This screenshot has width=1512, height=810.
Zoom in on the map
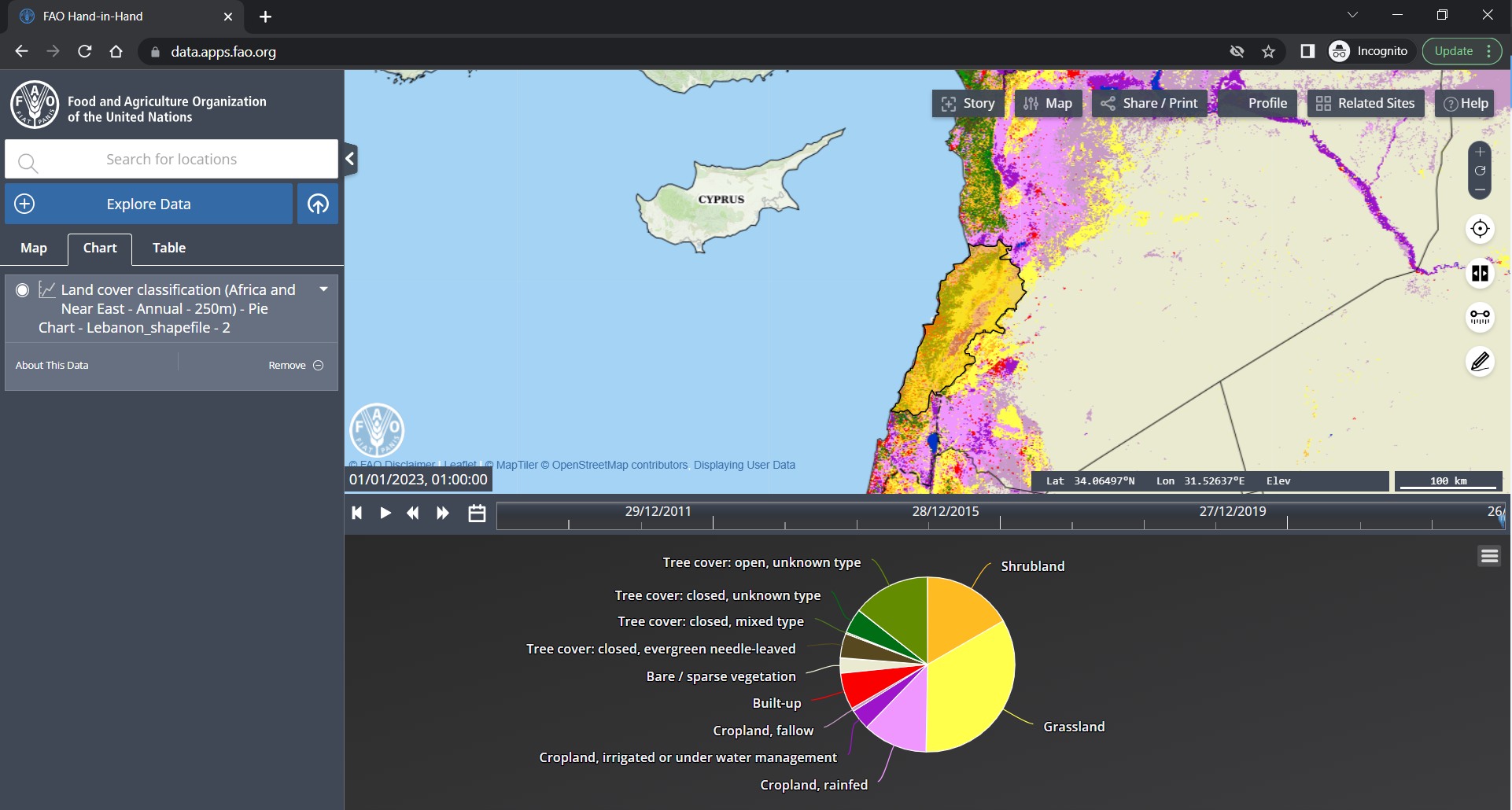pyautogui.click(x=1480, y=153)
